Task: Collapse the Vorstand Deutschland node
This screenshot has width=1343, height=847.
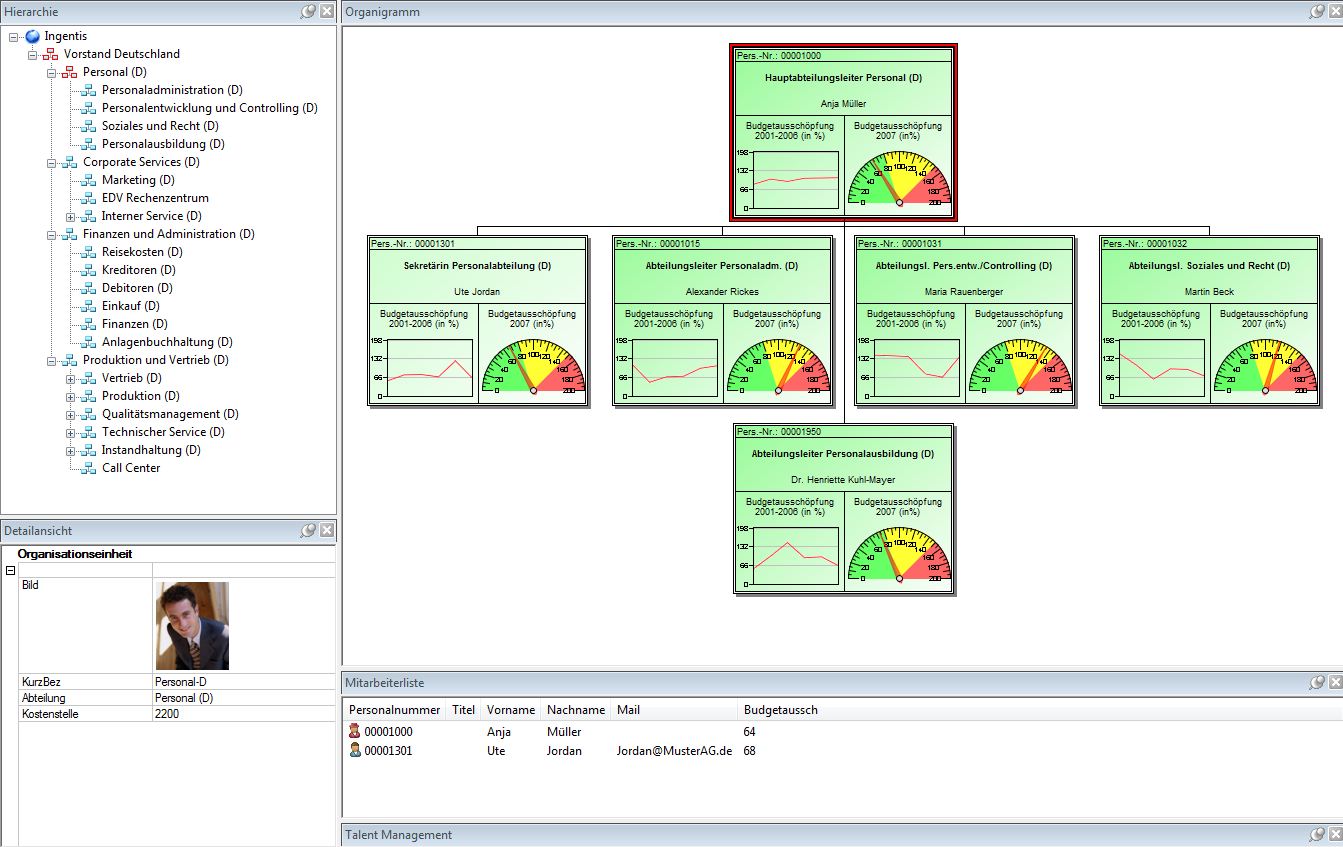Action: 33,54
